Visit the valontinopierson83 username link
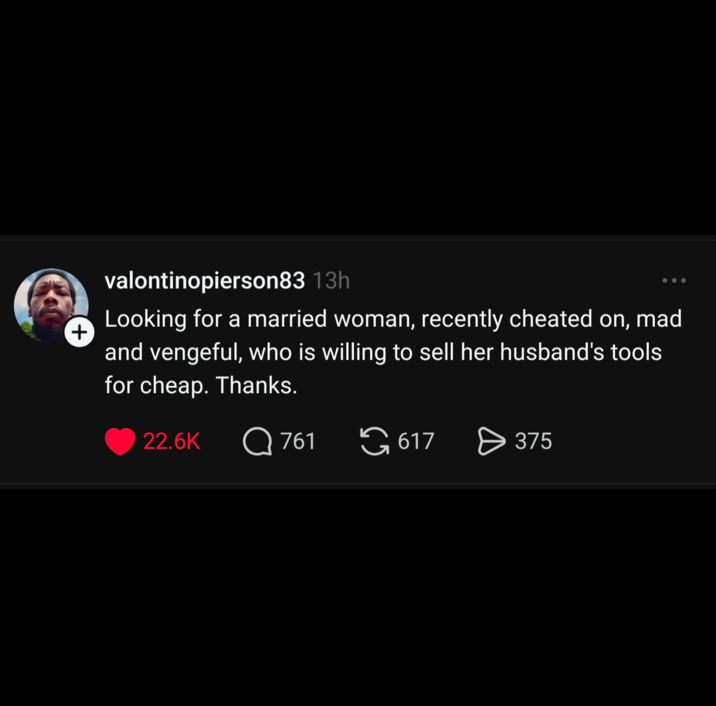716x706 pixels. click(204, 280)
